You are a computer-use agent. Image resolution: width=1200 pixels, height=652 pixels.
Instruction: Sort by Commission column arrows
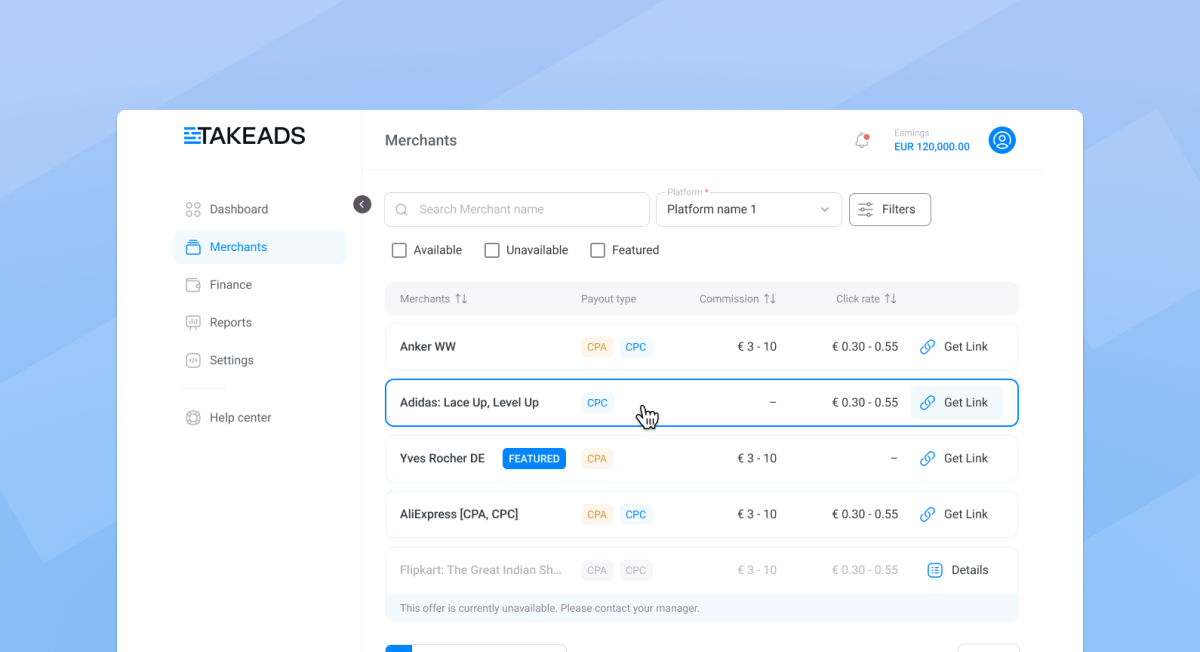[770, 299]
